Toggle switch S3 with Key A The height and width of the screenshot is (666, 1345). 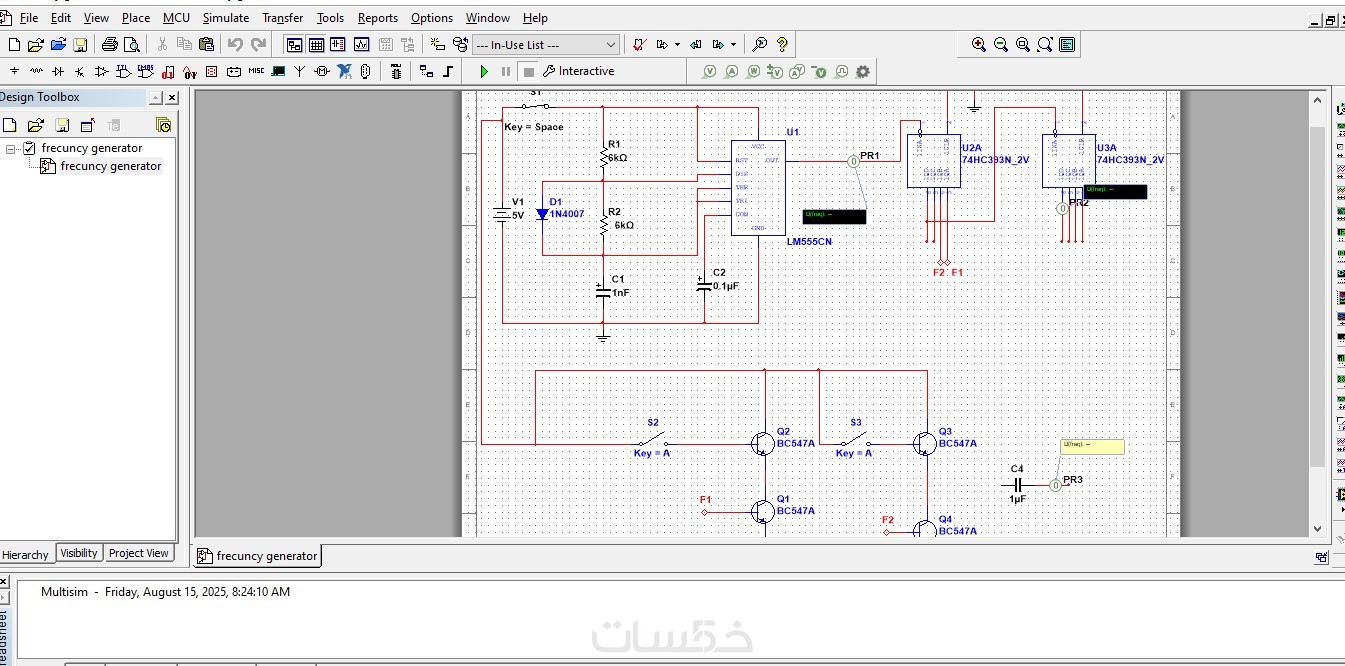click(855, 441)
